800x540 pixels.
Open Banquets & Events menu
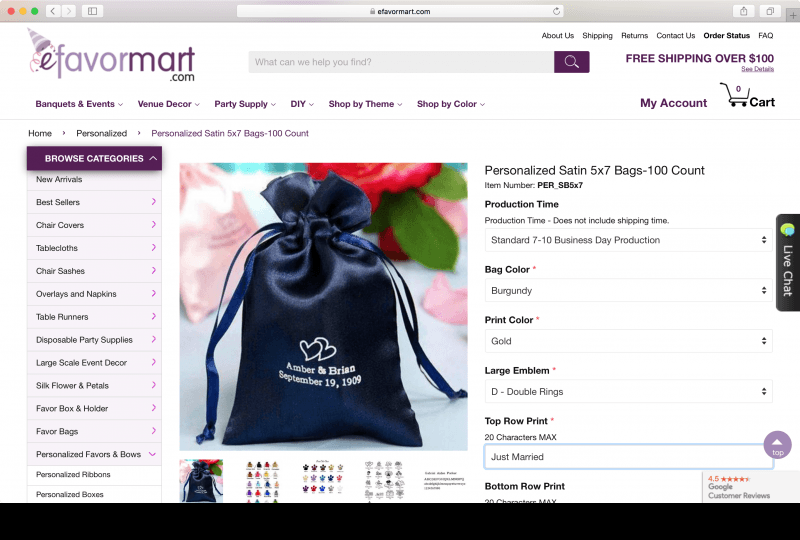click(79, 104)
